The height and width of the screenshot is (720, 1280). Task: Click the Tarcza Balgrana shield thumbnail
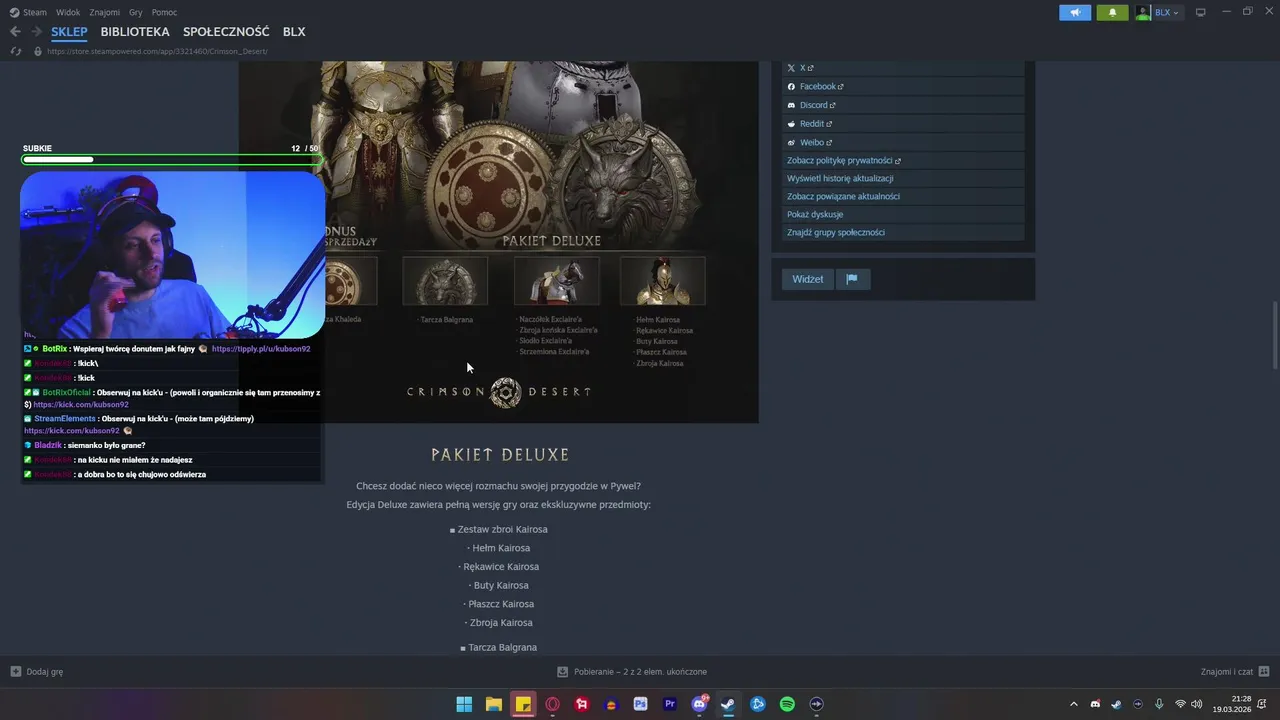445,281
